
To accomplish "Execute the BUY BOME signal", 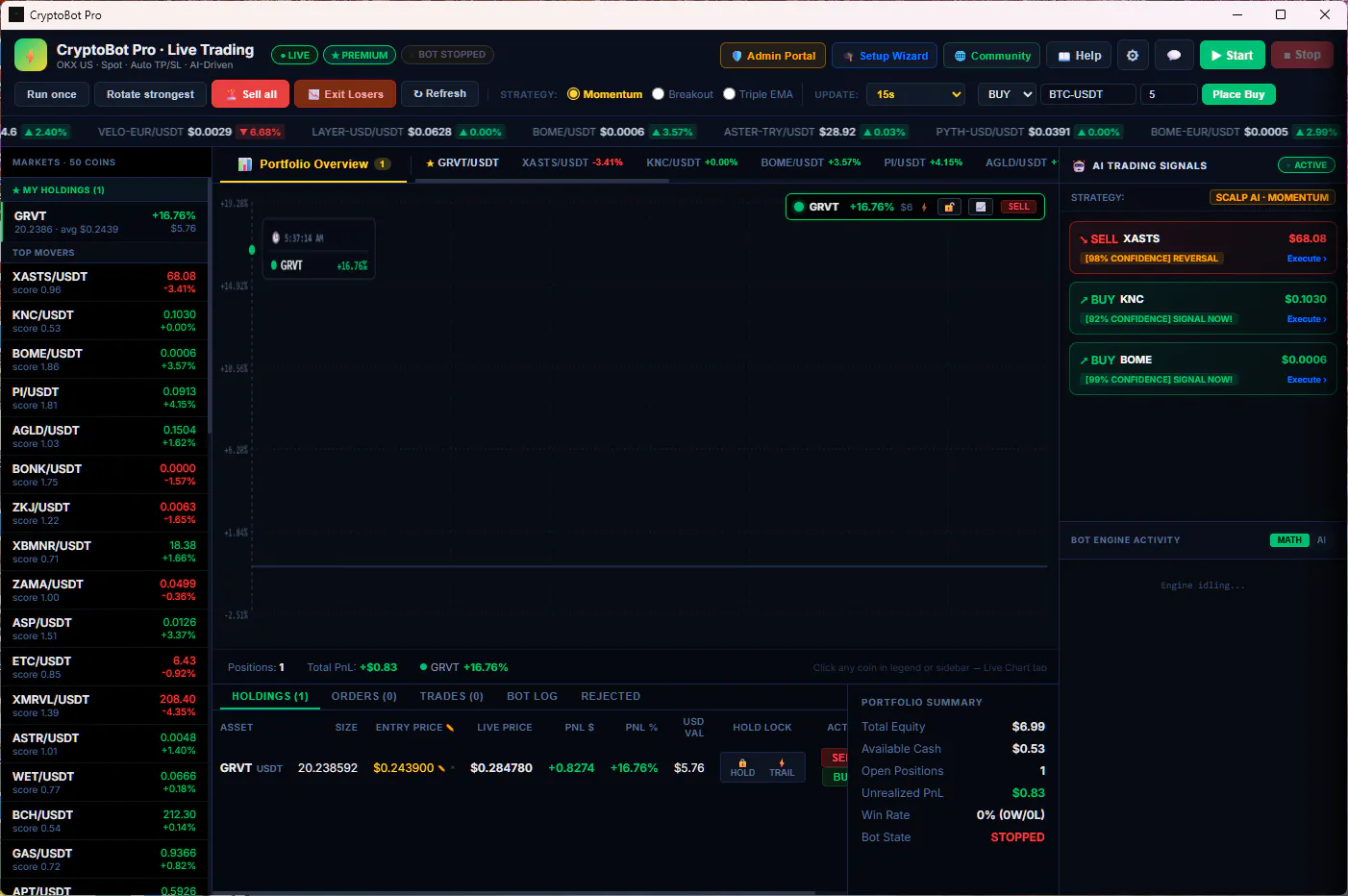I will tap(1306, 380).
